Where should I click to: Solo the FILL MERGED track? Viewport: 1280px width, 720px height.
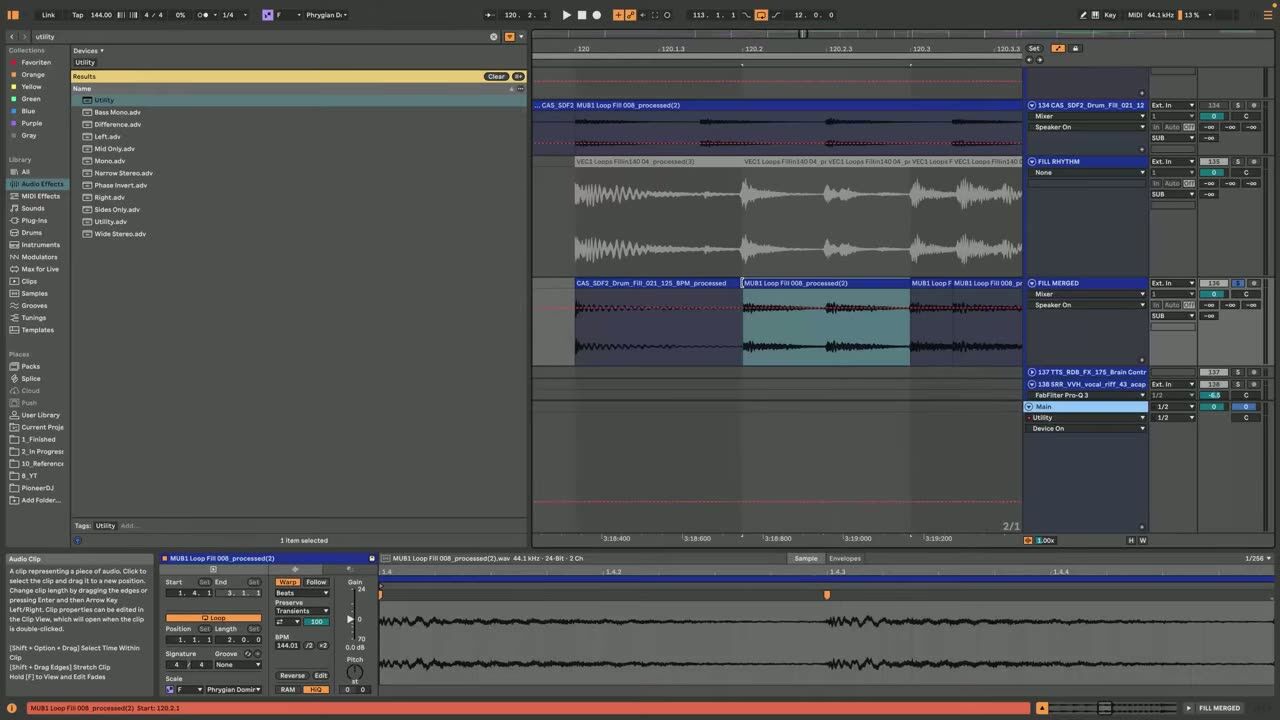pyautogui.click(x=1237, y=283)
